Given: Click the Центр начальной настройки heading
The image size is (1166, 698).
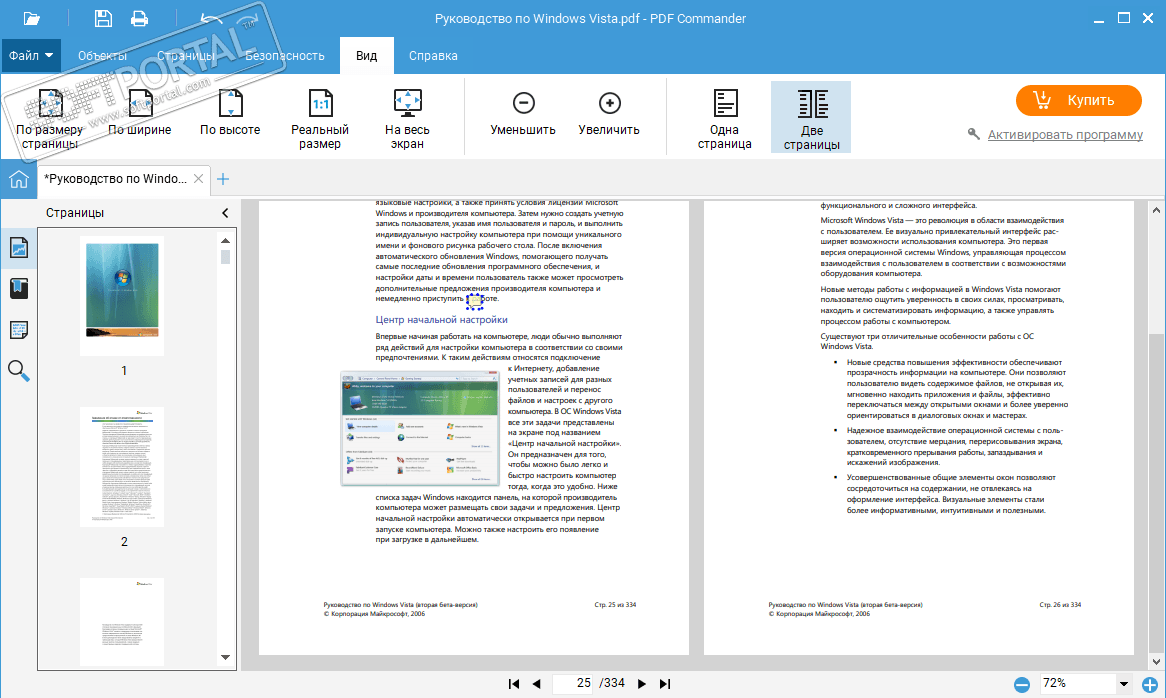Looking at the screenshot, I should pos(442,320).
